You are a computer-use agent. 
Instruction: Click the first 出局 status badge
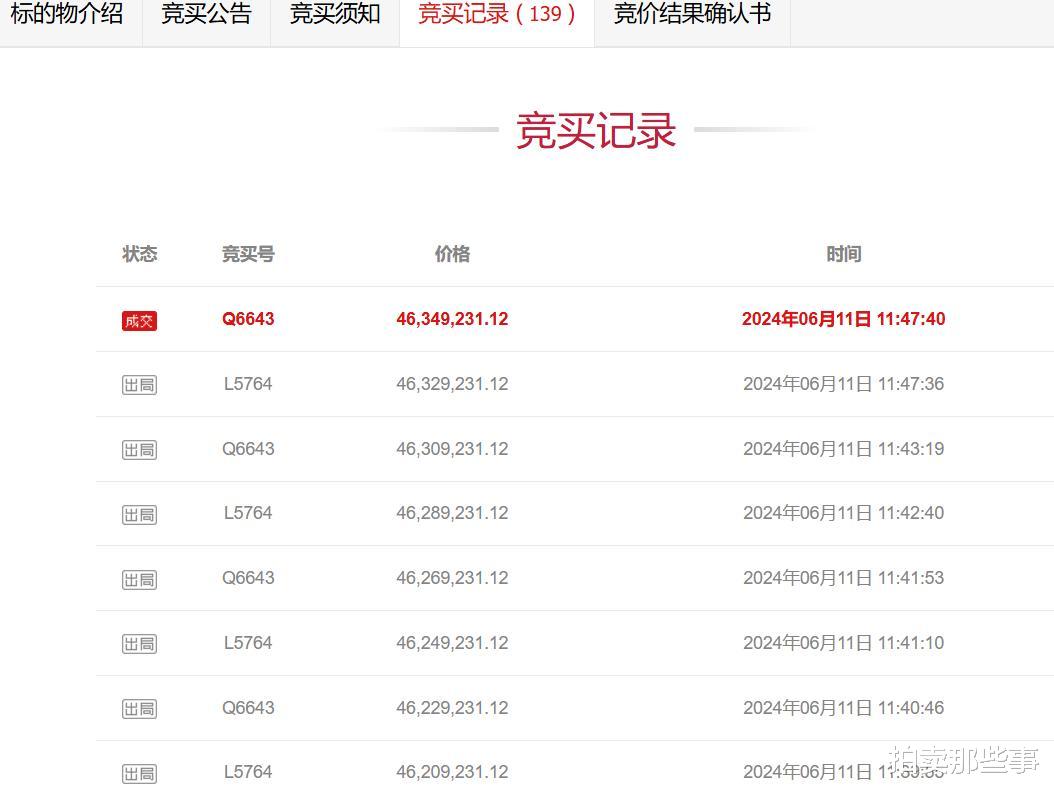pyautogui.click(x=139, y=384)
